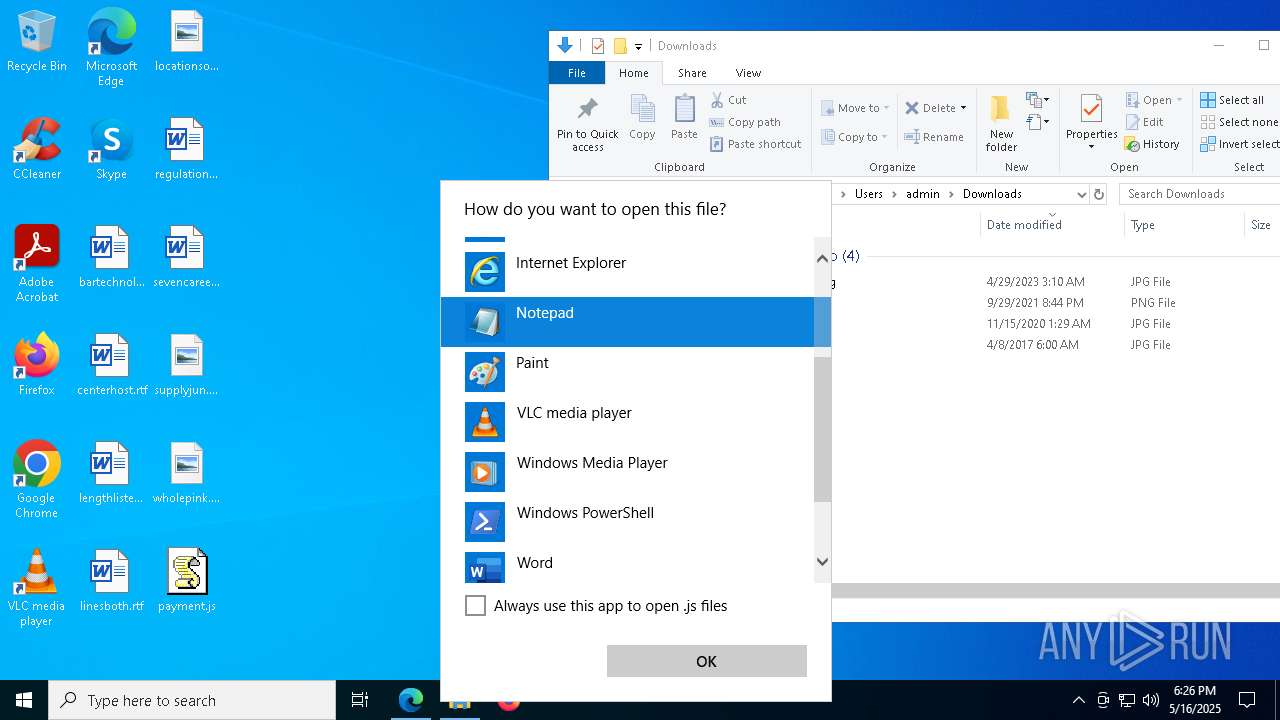Open the Recycle Bin desktop icon

coord(37,42)
